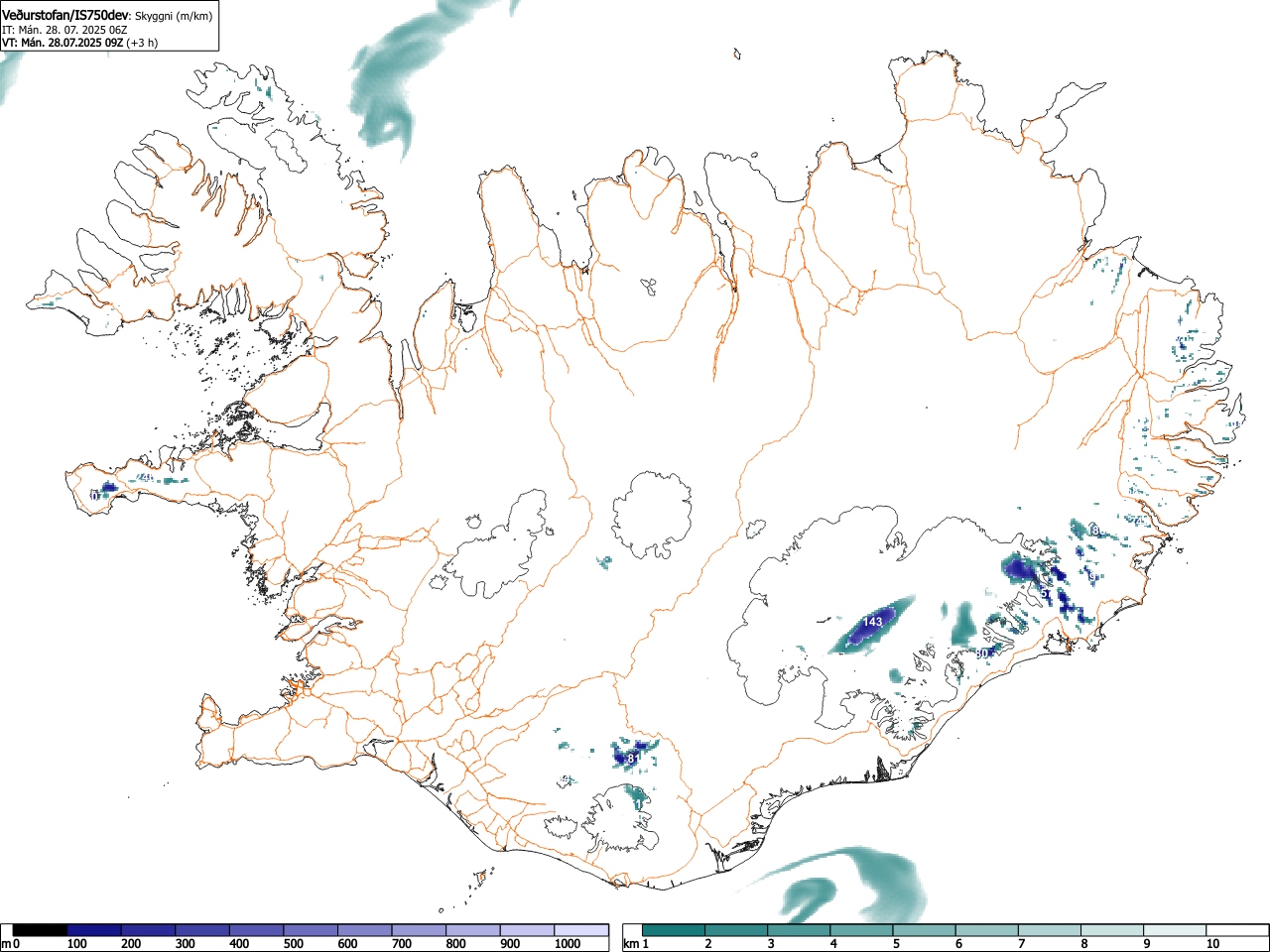Click the teal fog patch south of the coast
Image resolution: width=1270 pixels, height=952 pixels.
[x=853, y=883]
